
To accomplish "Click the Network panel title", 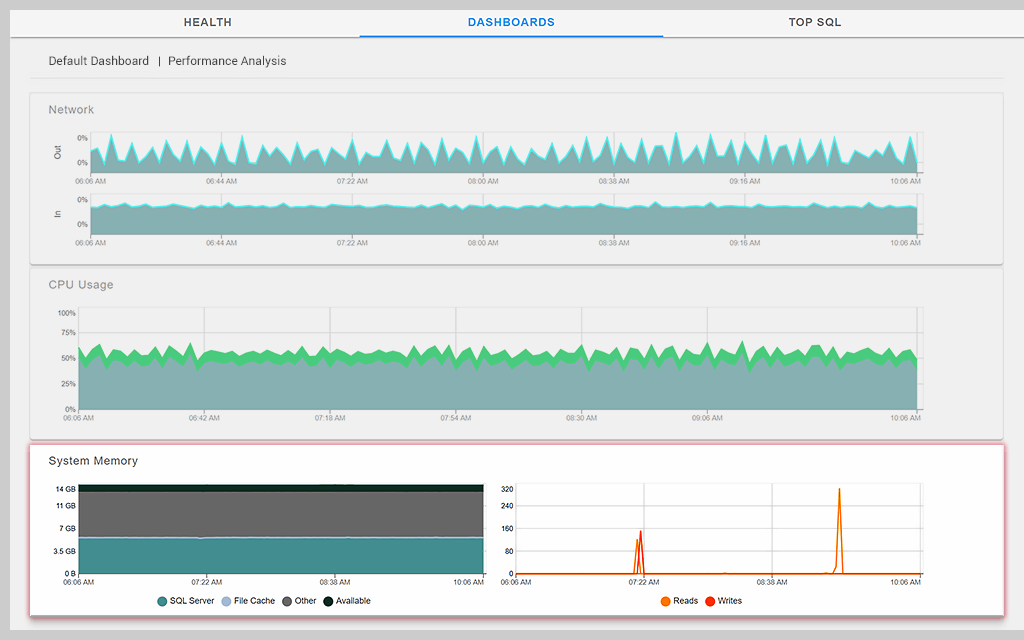I will pos(73,109).
